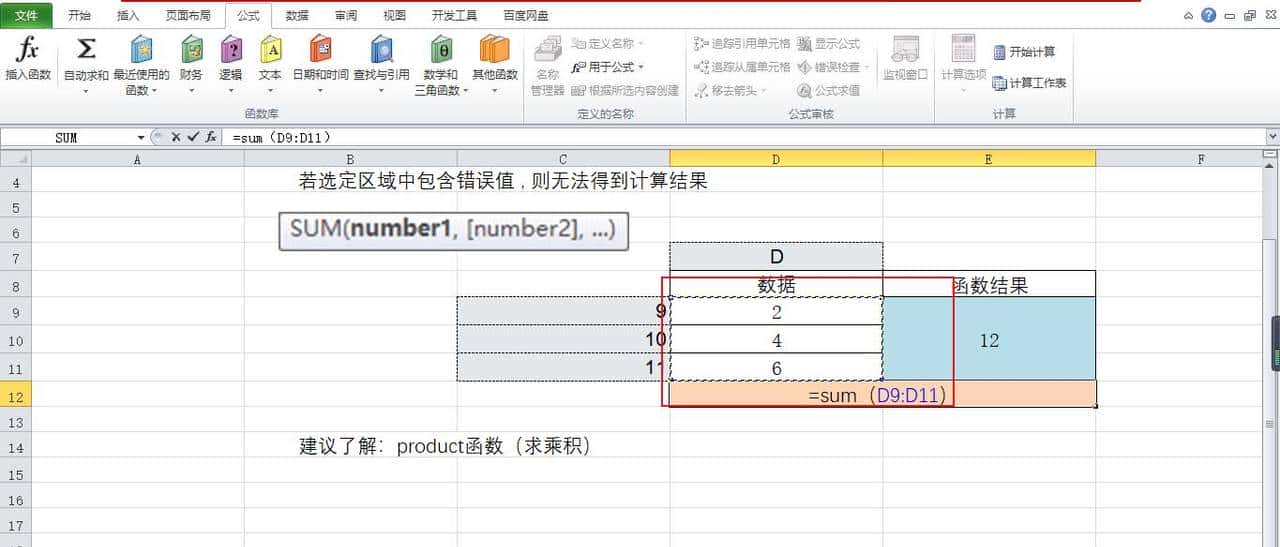
Task: Open the Recently Used (最近使用的函数) functions icon
Action: pyautogui.click(x=141, y=49)
